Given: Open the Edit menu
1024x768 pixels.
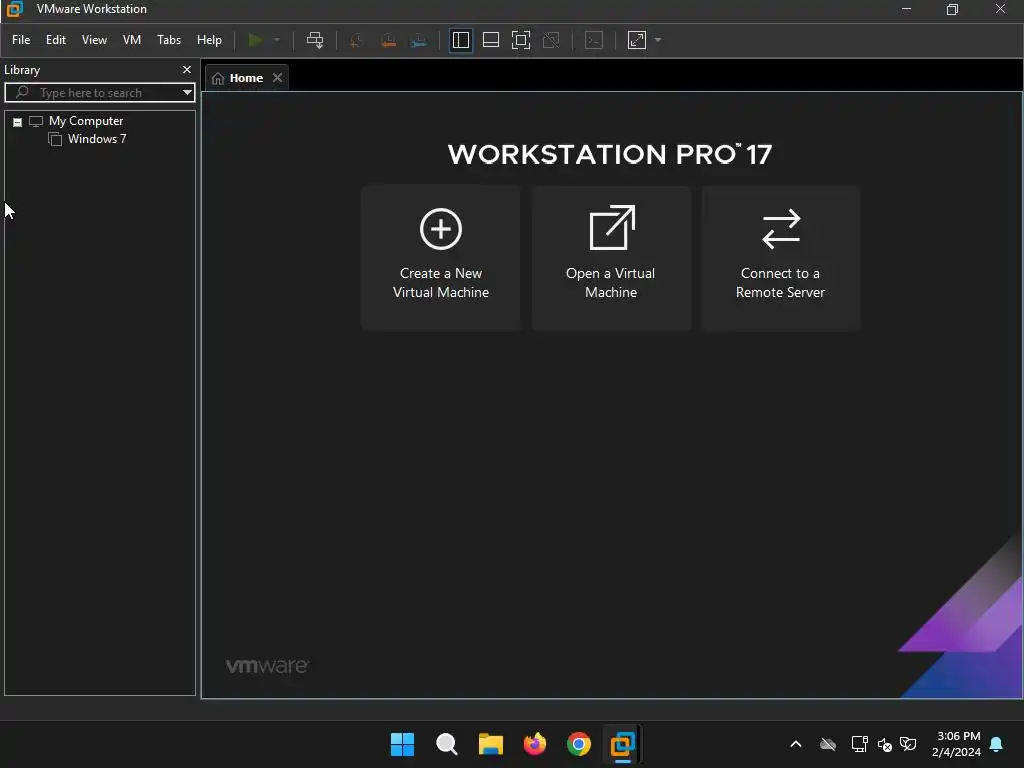Looking at the screenshot, I should (x=56, y=40).
